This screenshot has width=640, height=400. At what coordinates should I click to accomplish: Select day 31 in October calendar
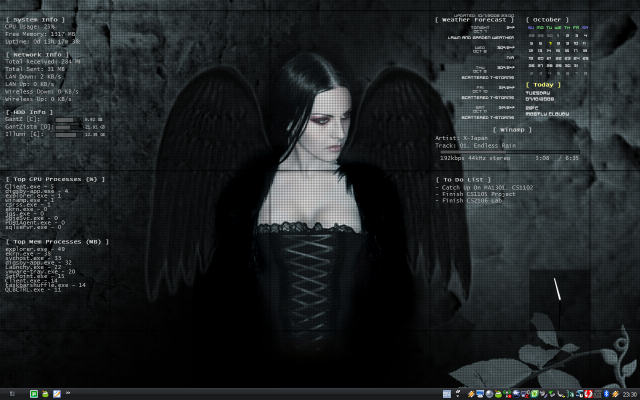coord(576,65)
